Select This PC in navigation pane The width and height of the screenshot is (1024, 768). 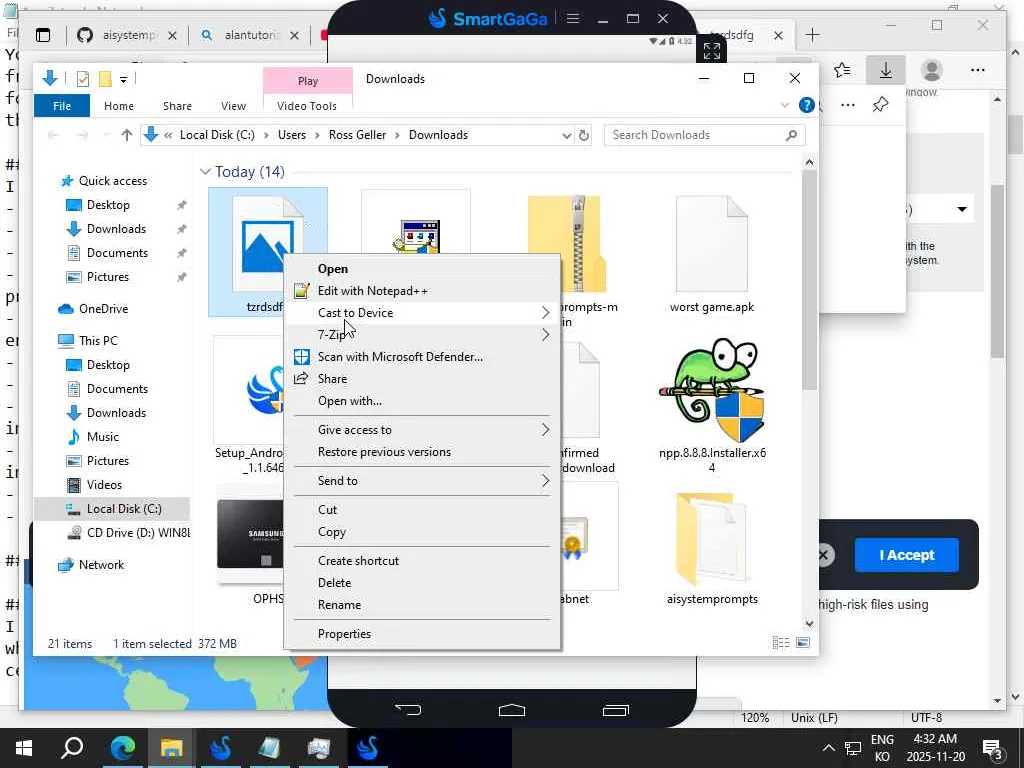tap(98, 341)
